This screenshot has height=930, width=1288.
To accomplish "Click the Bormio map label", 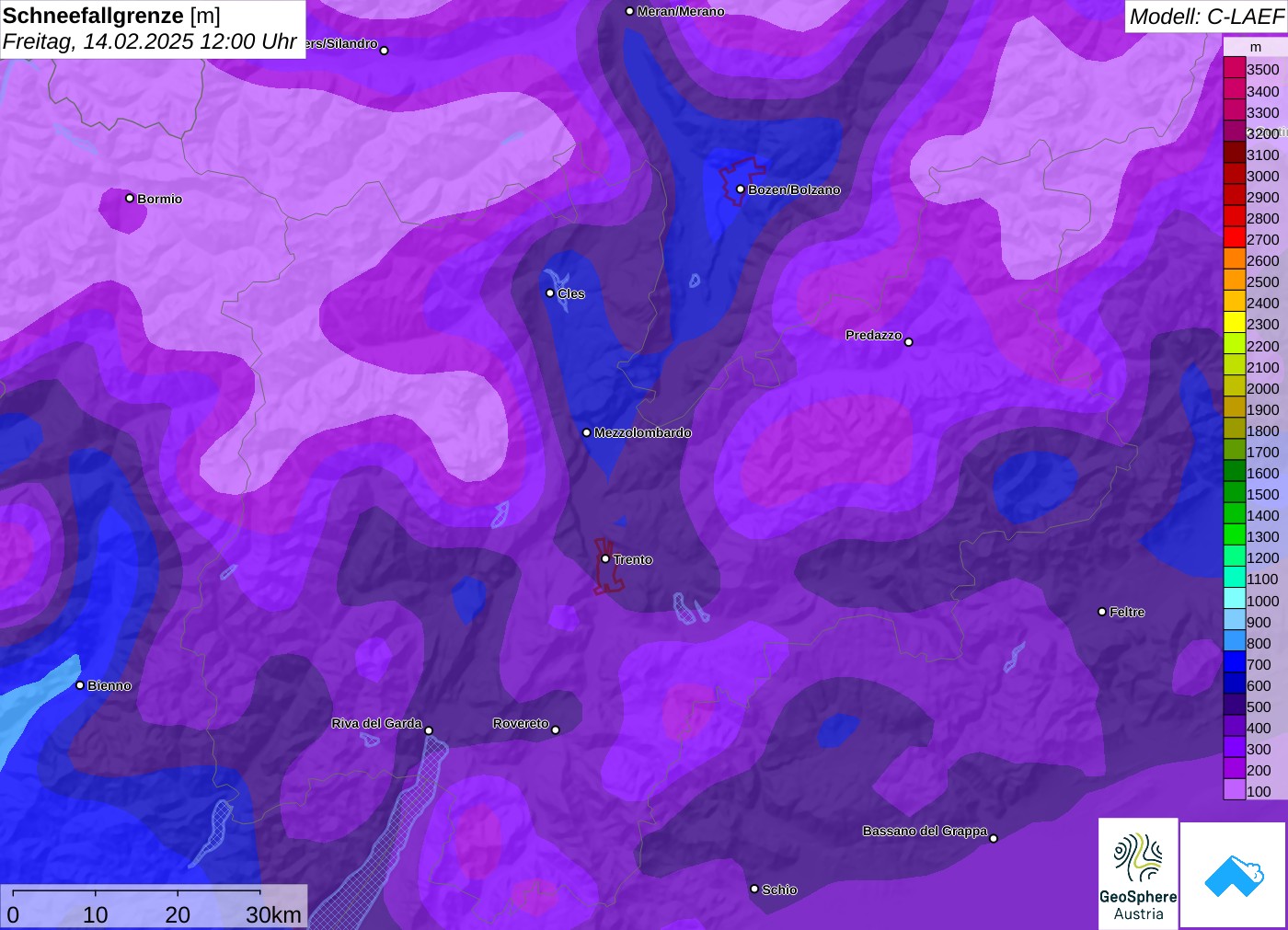I will 160,199.
